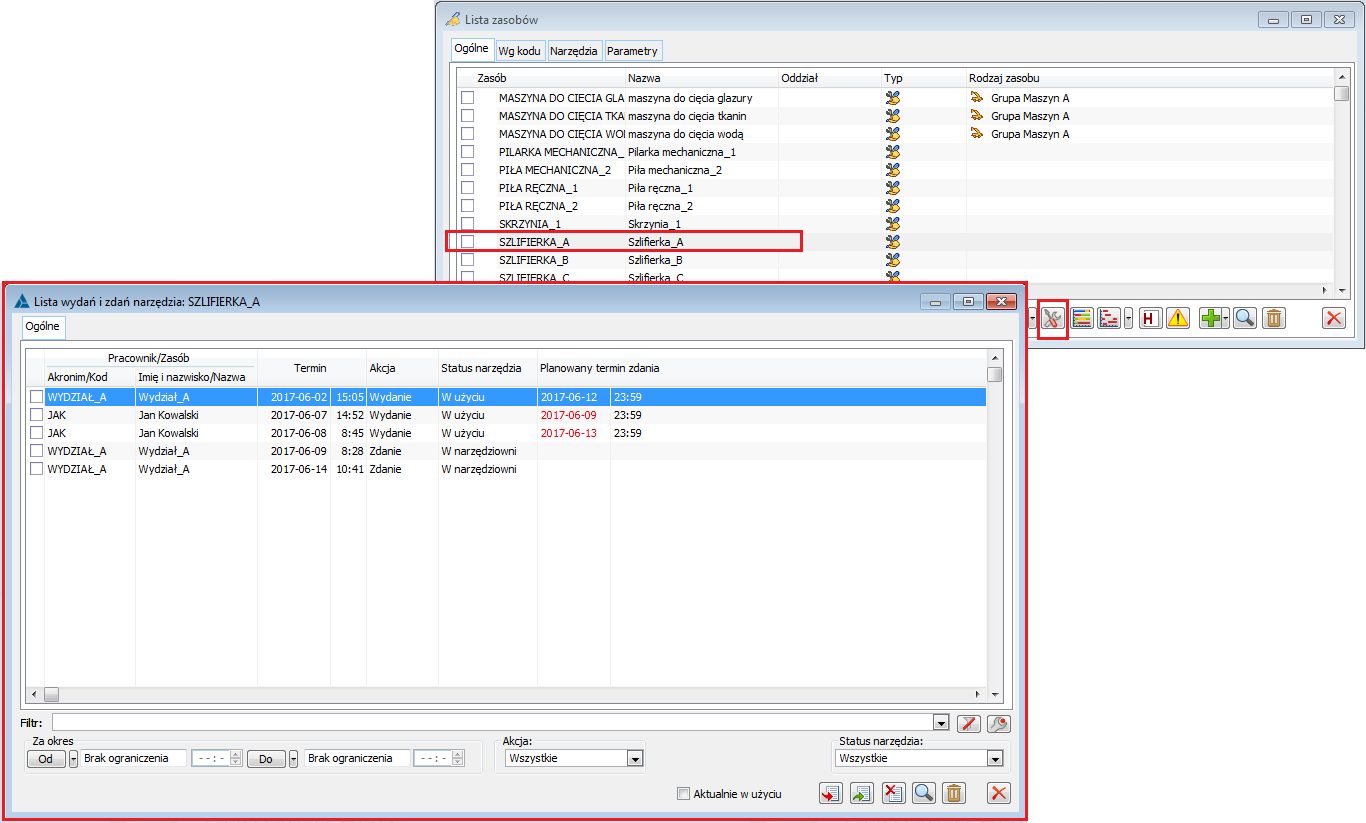Viewport: 1366px width, 823px height.
Task: Click into the Filtr input field
Action: (492, 723)
